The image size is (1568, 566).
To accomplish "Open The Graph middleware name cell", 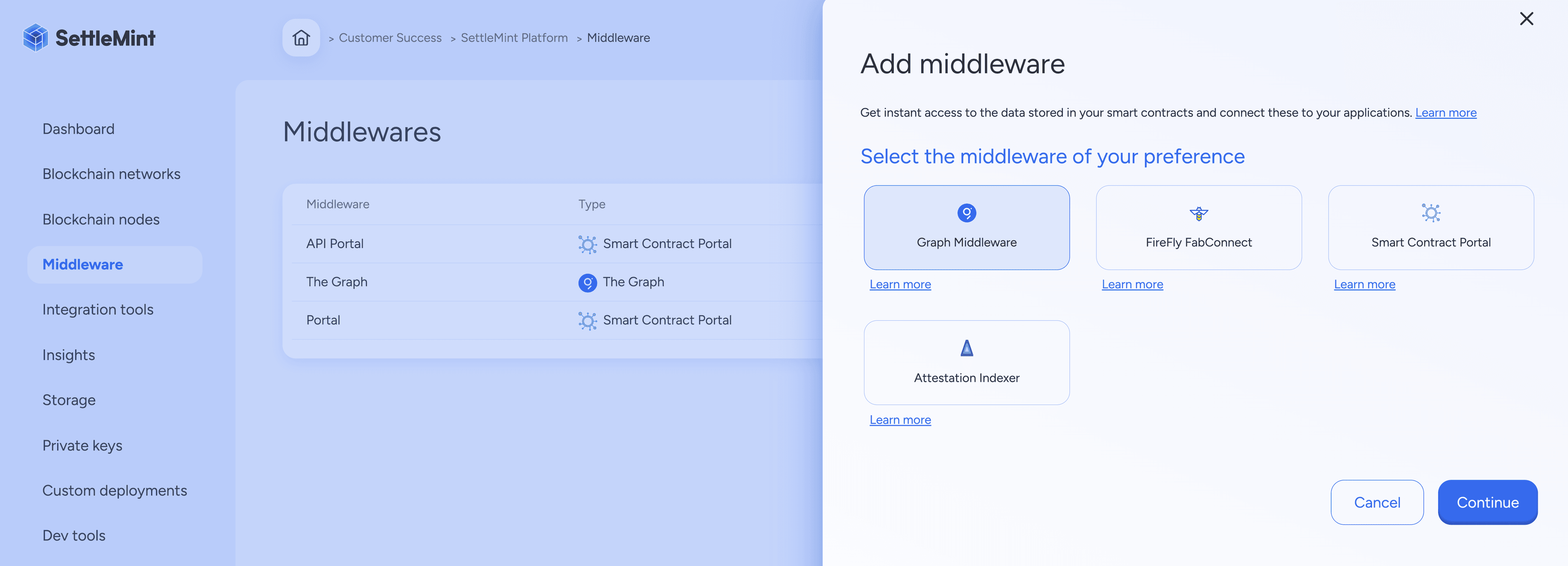I will coord(336,282).
